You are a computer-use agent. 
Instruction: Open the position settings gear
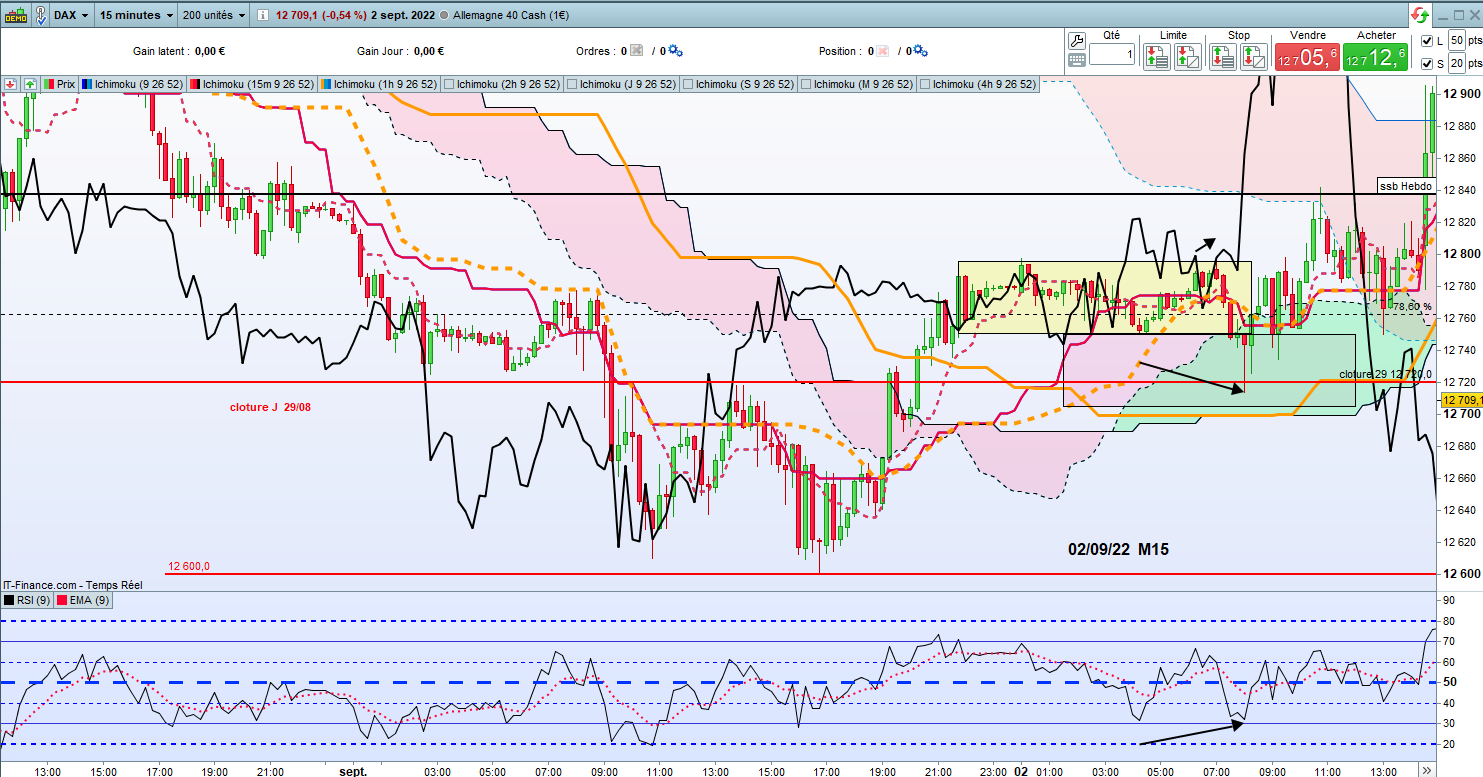tap(920, 51)
